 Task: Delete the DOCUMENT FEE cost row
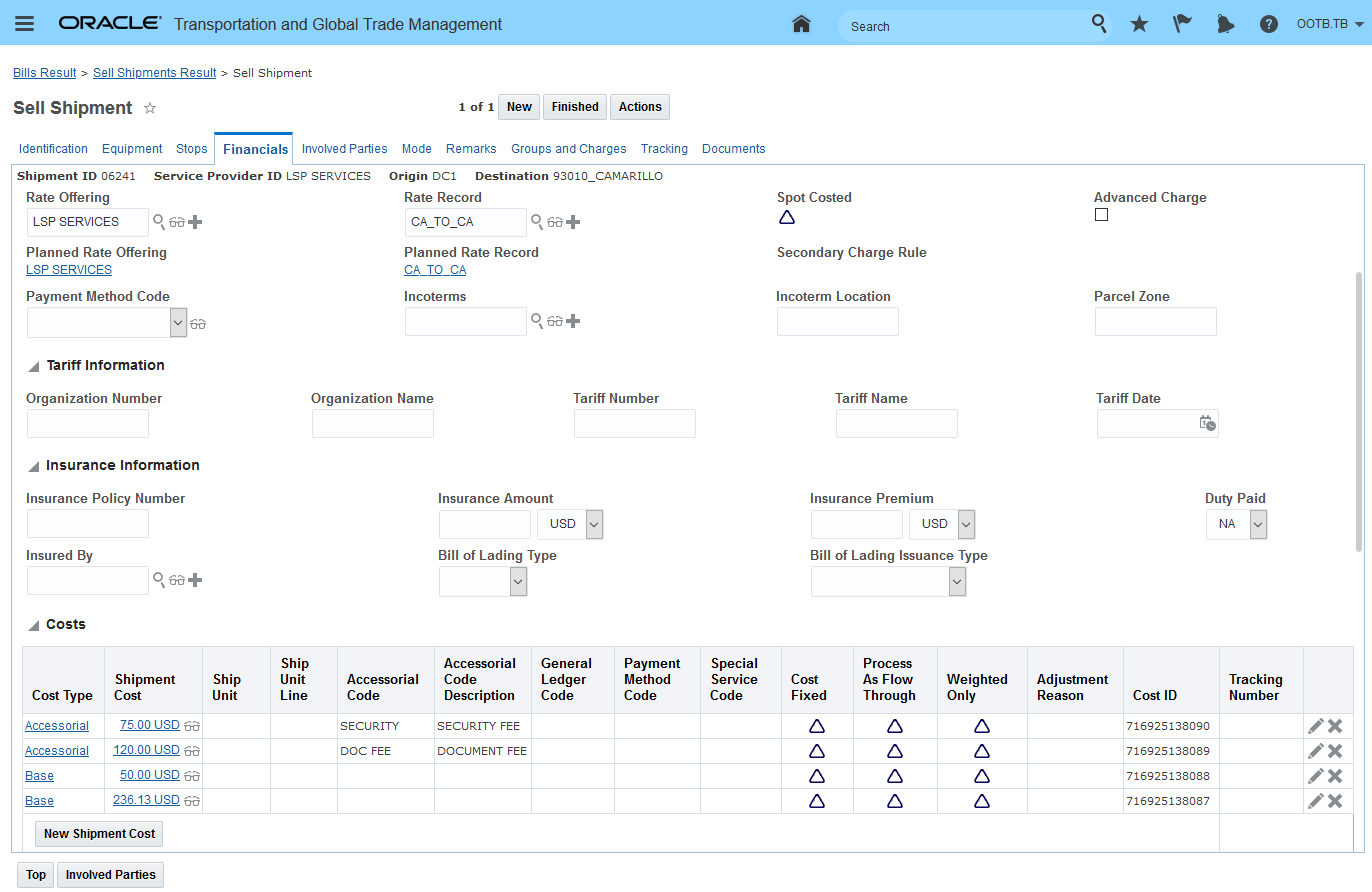pos(1334,751)
